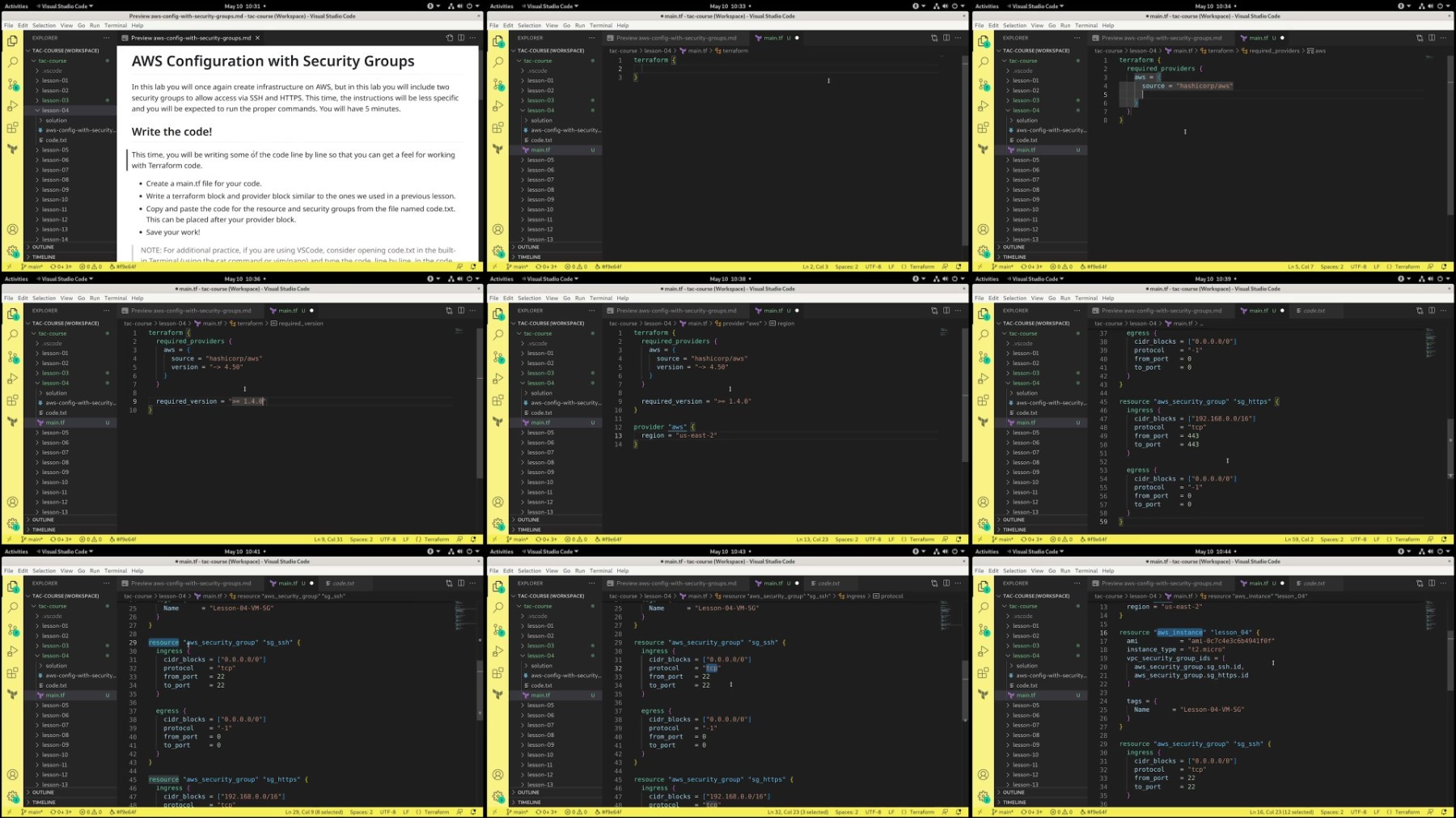Click show source icon in 10:31 preview window

point(450,37)
